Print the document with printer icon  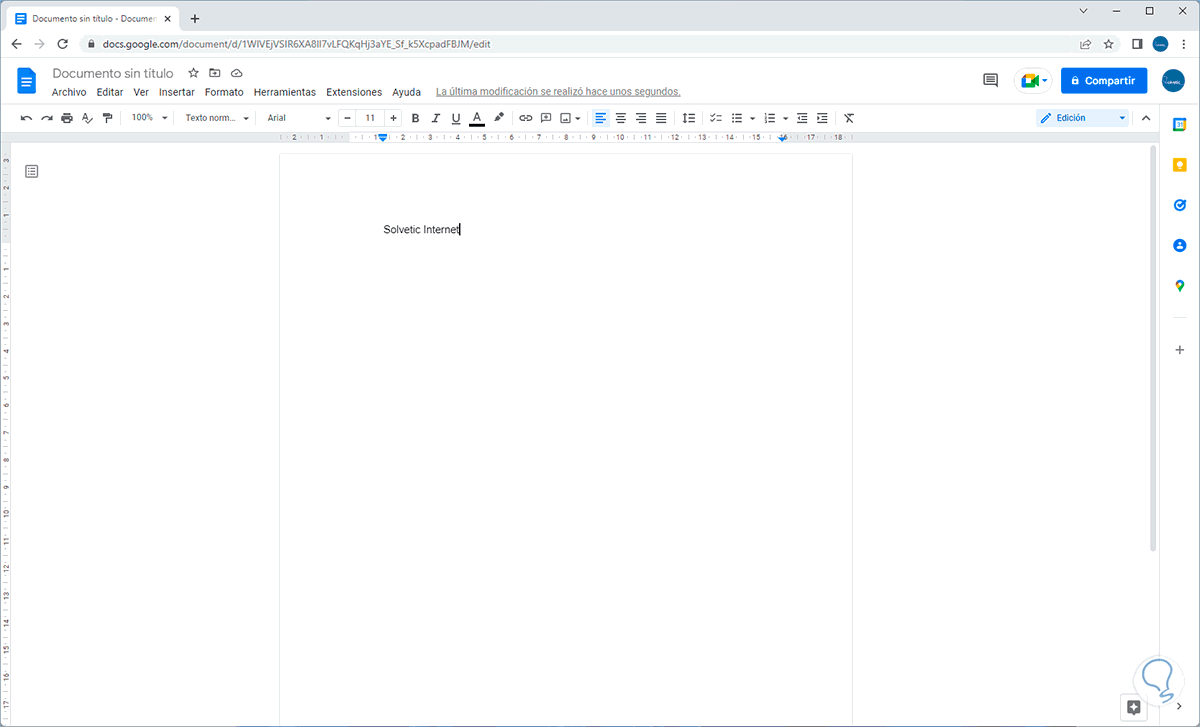pos(67,118)
